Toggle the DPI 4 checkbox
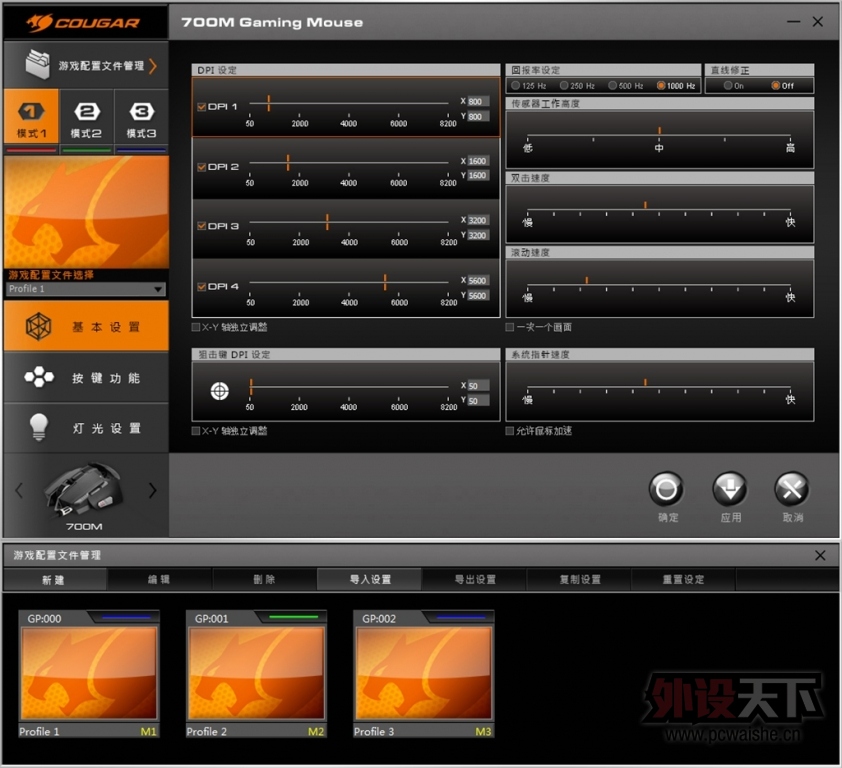This screenshot has height=768, width=842. (x=201, y=287)
